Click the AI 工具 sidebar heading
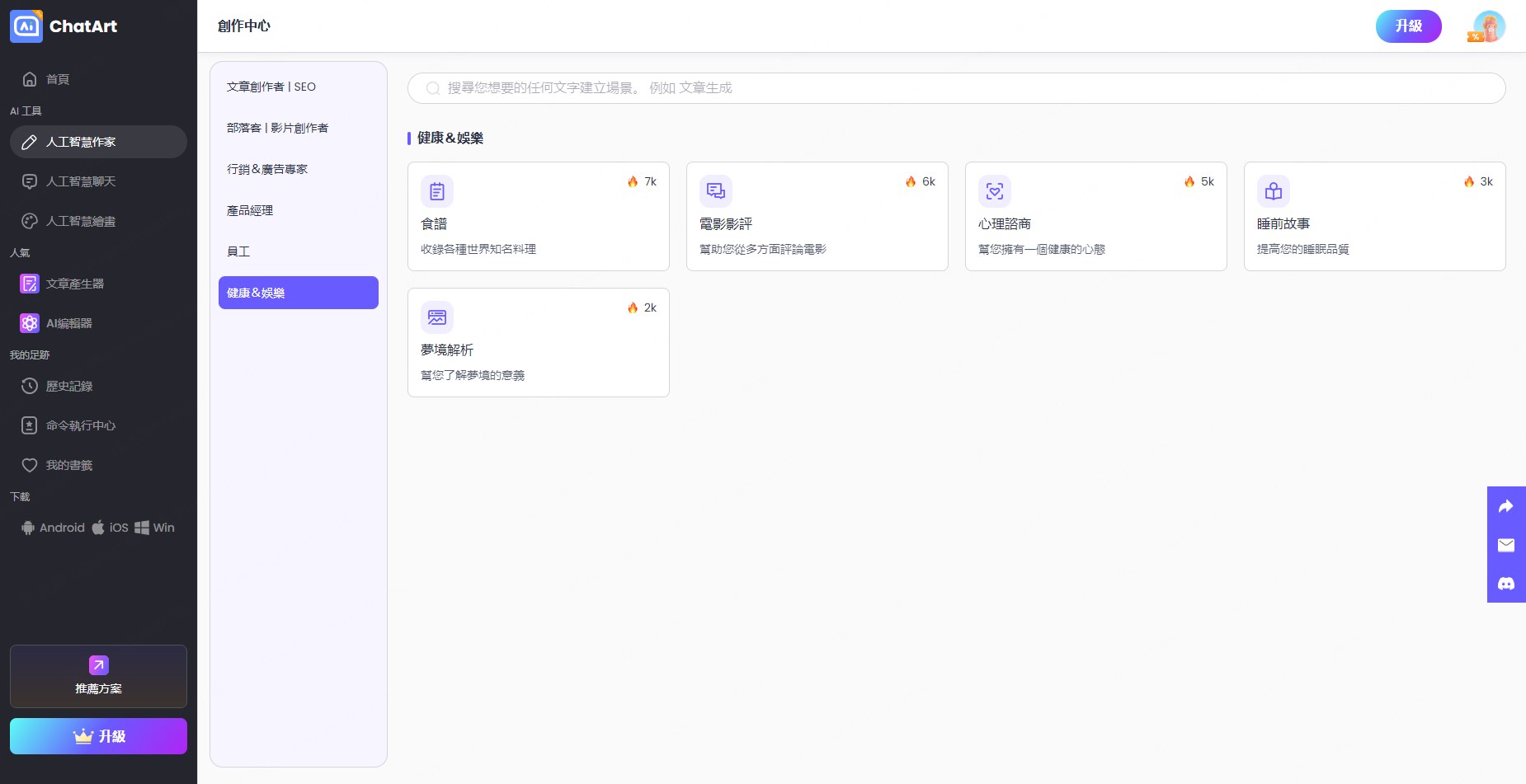Viewport: 1526px width, 784px height. click(x=26, y=110)
